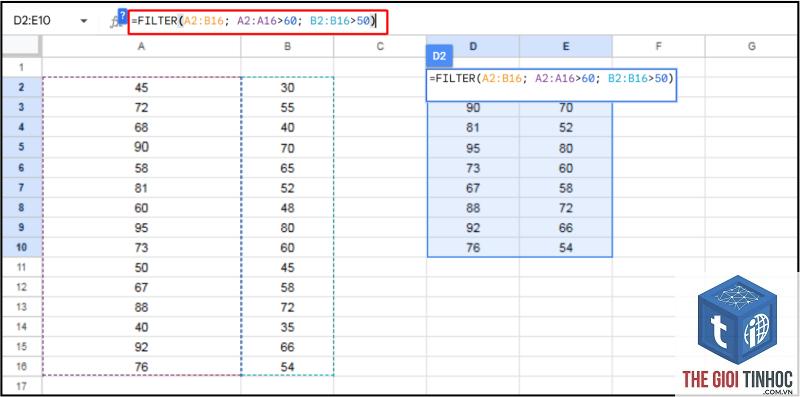Click cell E5 containing 80
This screenshot has height=397, width=800.
pyautogui.click(x=566, y=147)
